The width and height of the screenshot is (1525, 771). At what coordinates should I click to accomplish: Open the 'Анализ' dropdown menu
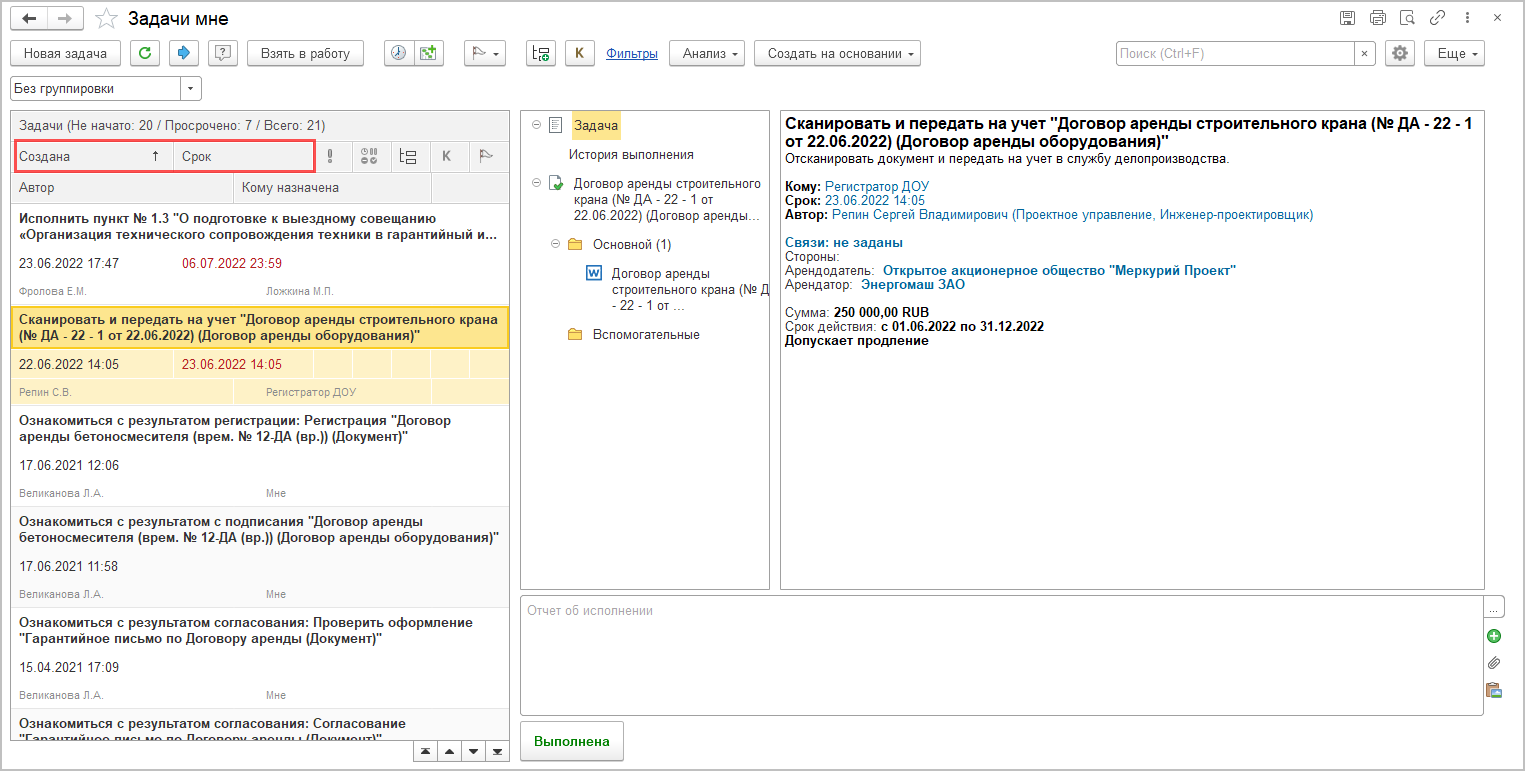707,53
